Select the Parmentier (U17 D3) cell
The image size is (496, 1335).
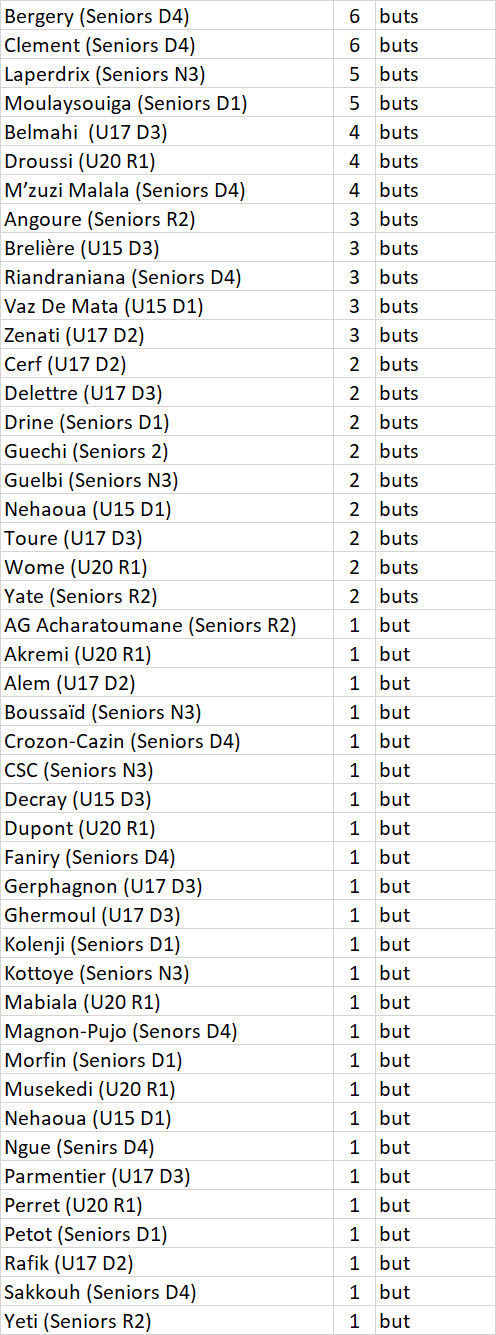tap(167, 1176)
